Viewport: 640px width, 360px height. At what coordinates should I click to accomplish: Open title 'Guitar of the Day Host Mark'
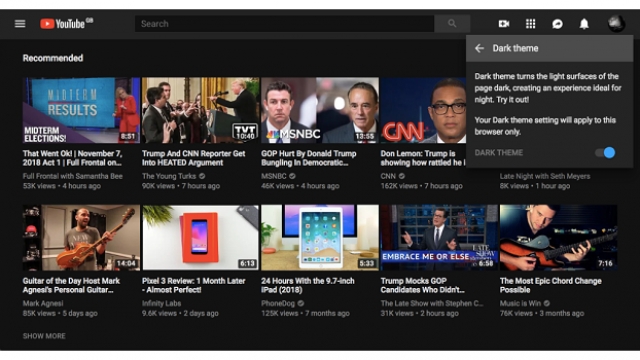click(71, 285)
